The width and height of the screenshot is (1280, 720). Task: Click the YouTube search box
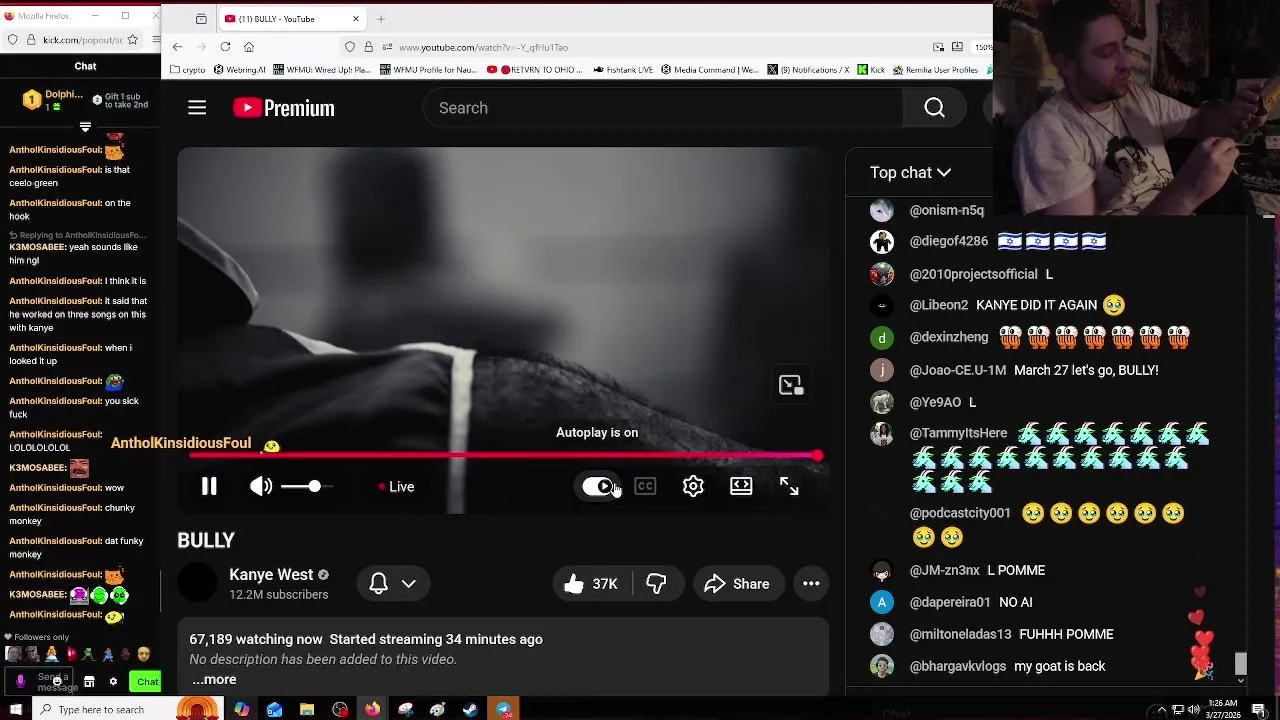point(663,108)
